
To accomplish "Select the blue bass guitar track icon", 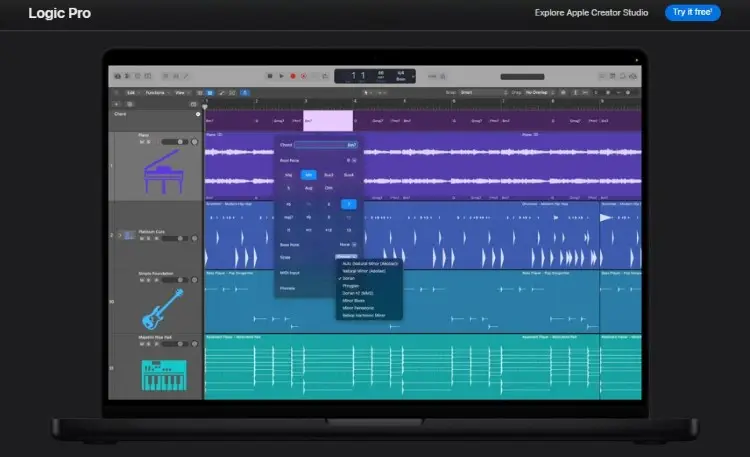I will point(163,309).
